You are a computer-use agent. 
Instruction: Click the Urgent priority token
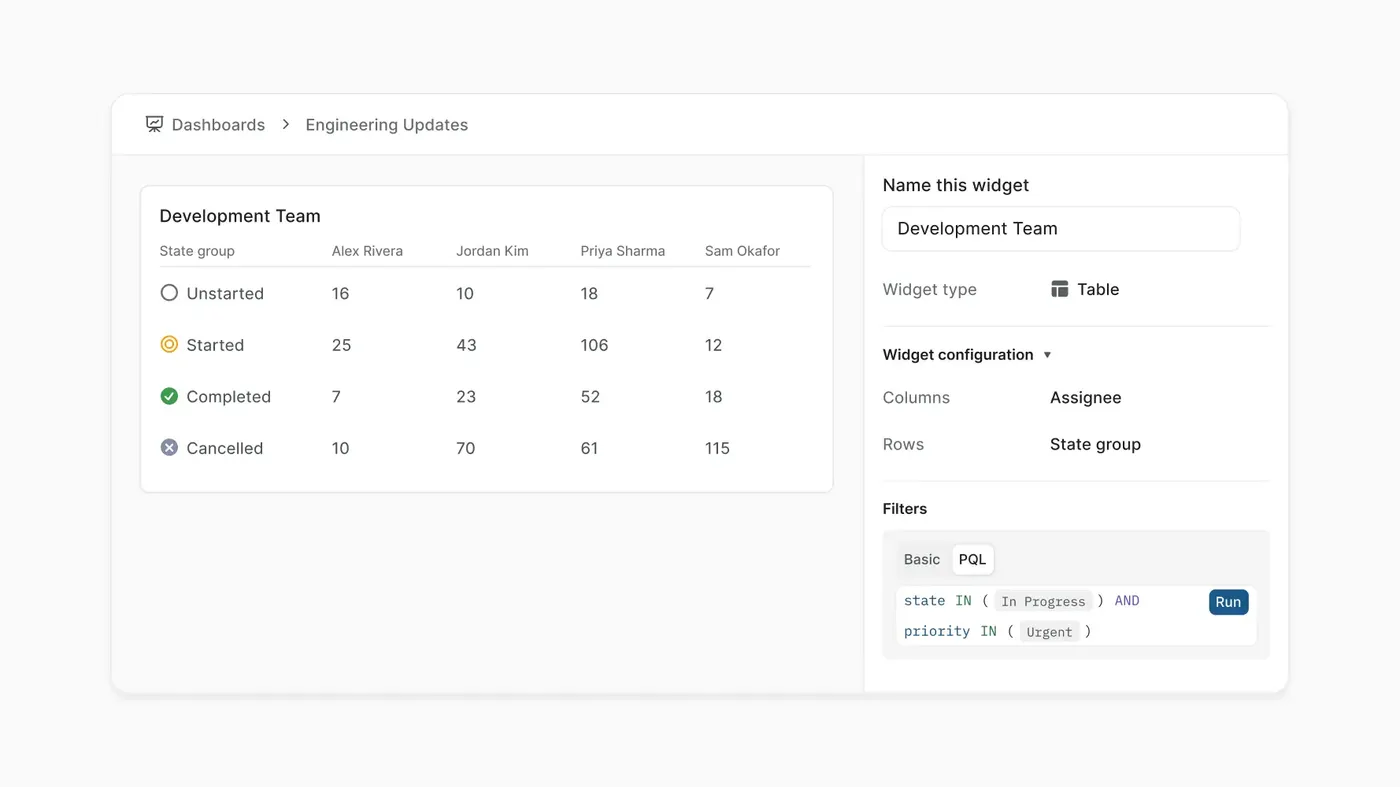point(1049,631)
